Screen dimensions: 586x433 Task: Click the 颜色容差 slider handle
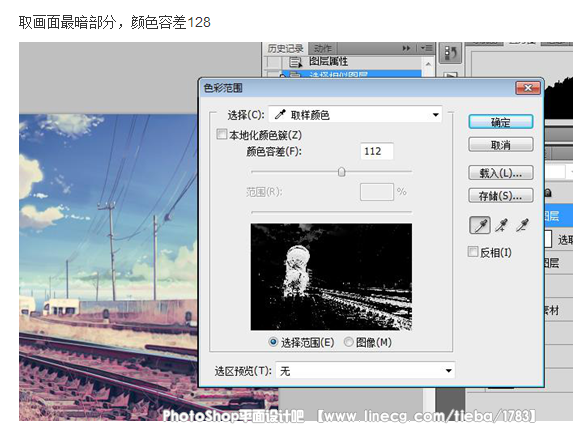pos(341,172)
